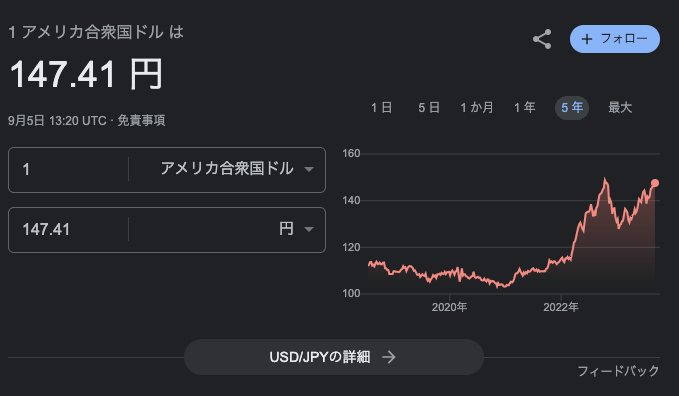679x396 pixels.
Task: Click arrow icon beside USD/JPYの詳細
Action: 389,357
